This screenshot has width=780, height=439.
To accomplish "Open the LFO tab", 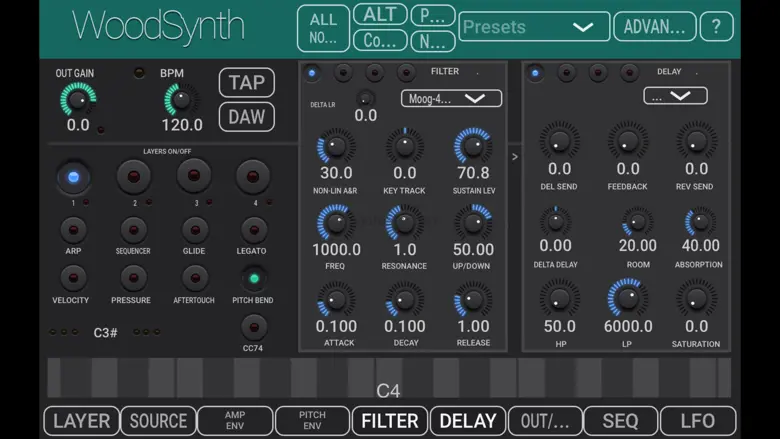I will point(697,421).
